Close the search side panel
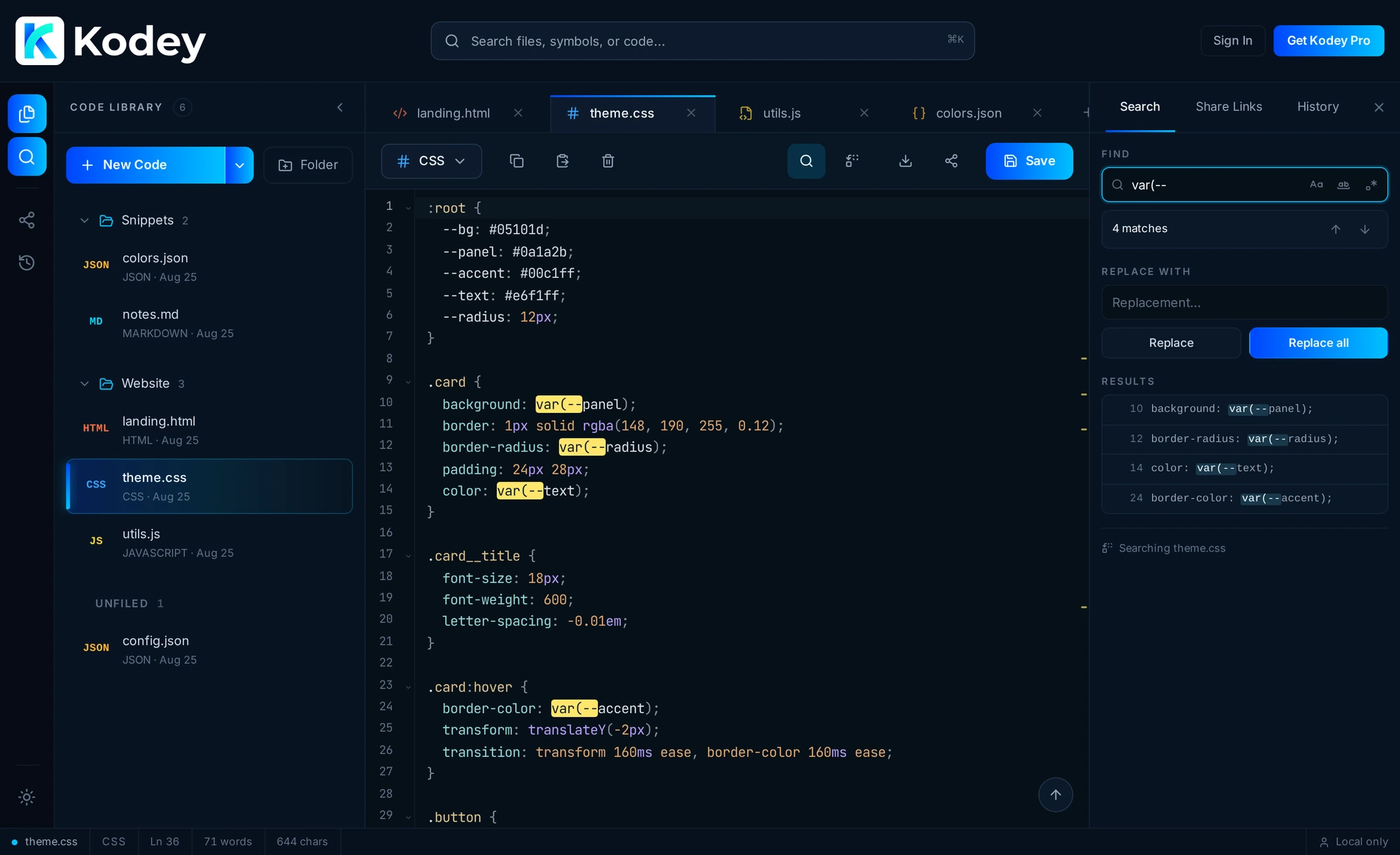This screenshot has width=1400, height=855. coord(1379,107)
